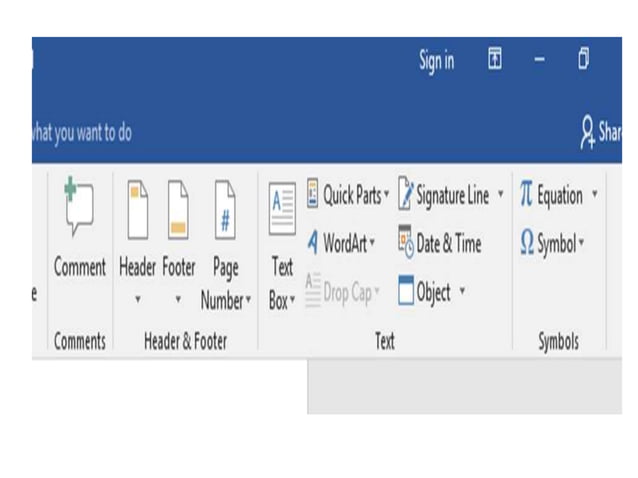Image resolution: width=638 pixels, height=478 pixels.
Task: Expand the Header dropdown arrow
Action: click(138, 299)
